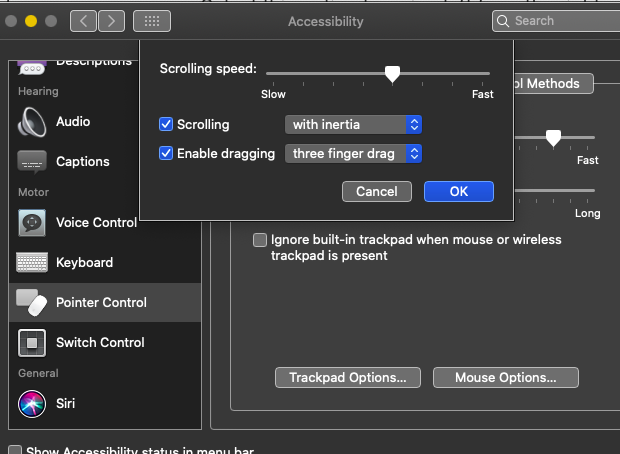Open Mouse Options button
Viewport: 620px width, 454px height.
tap(506, 378)
